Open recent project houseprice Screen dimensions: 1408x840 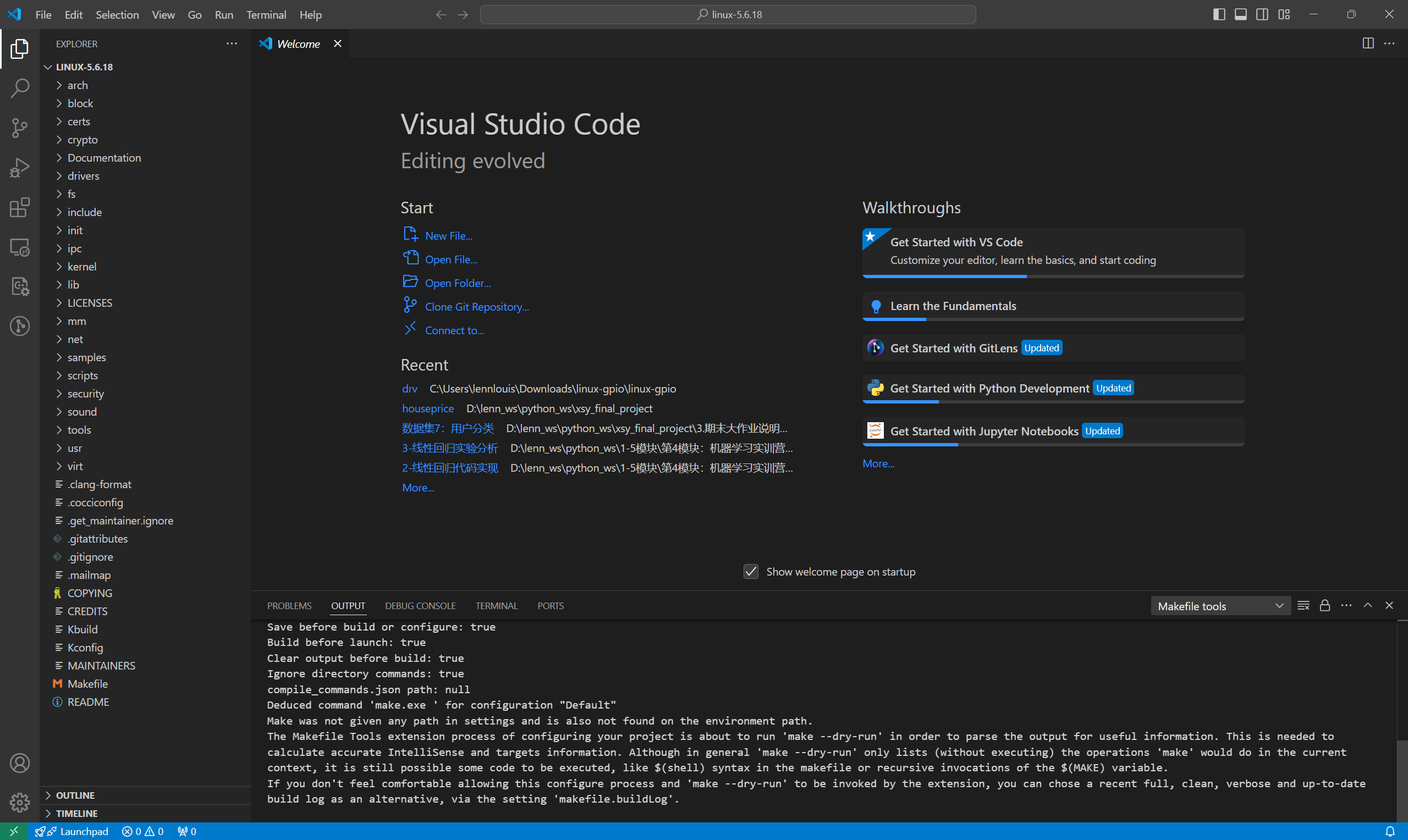click(x=428, y=408)
